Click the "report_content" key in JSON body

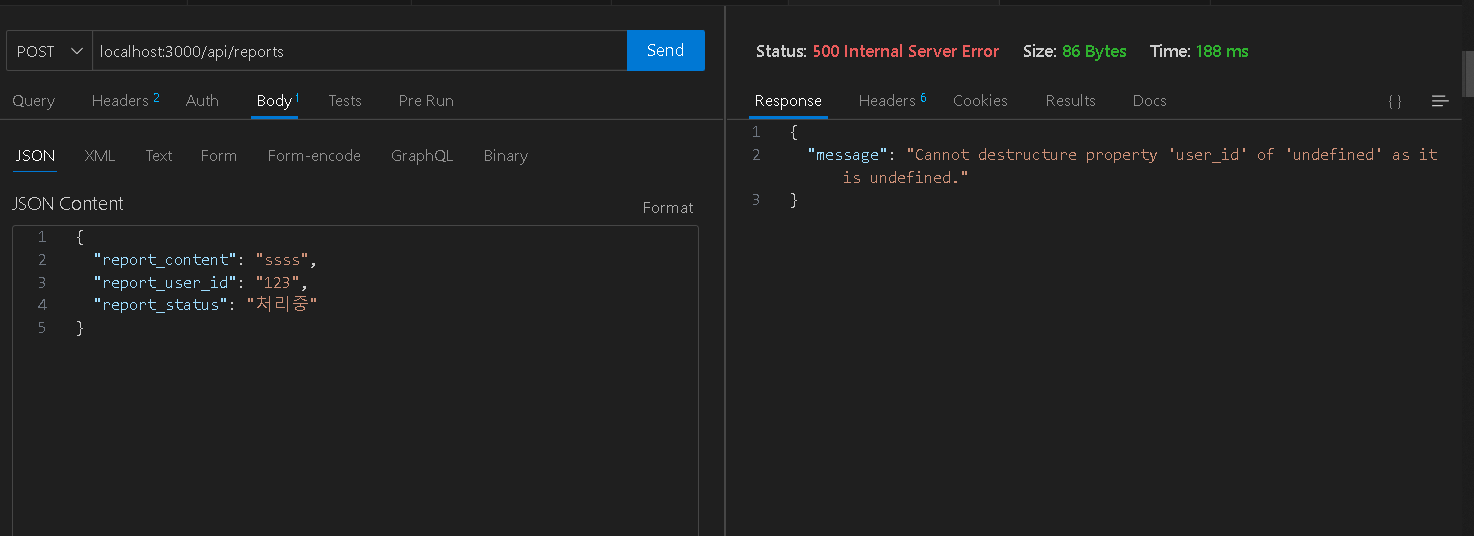[165, 260]
